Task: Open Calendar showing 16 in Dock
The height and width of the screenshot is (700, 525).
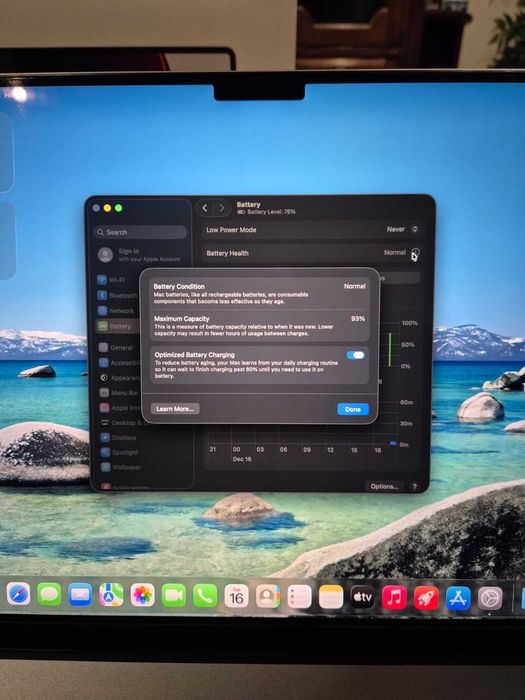Action: point(236,596)
